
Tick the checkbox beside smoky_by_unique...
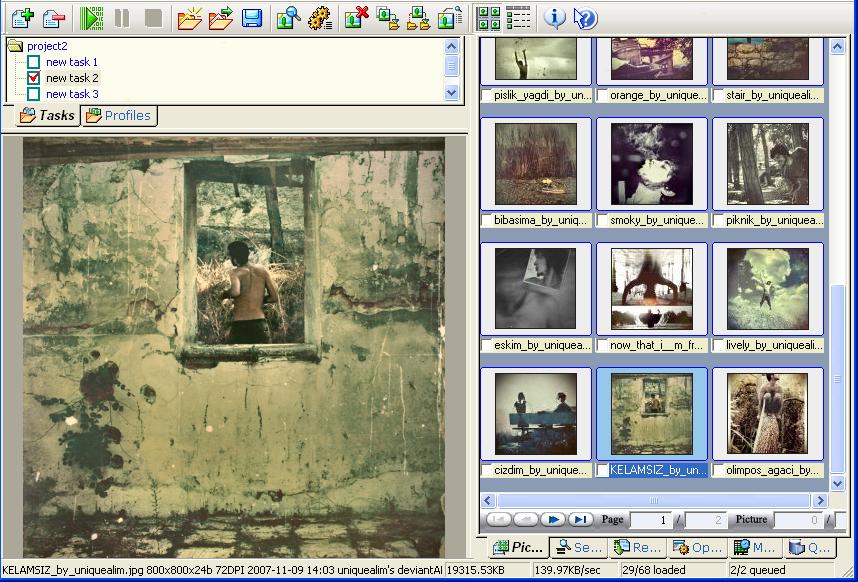602,220
